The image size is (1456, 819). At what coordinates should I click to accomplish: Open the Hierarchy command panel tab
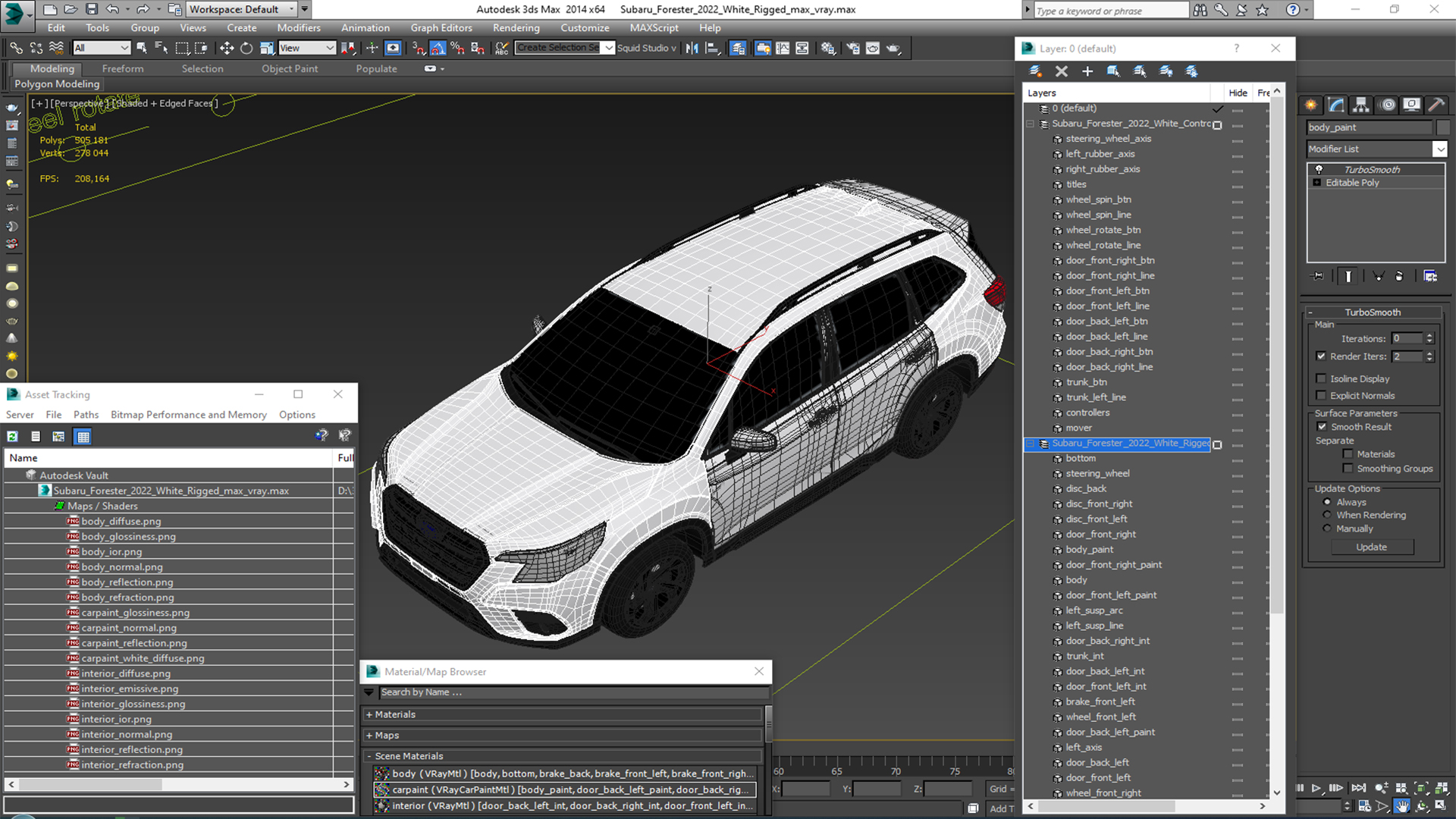point(1361,105)
